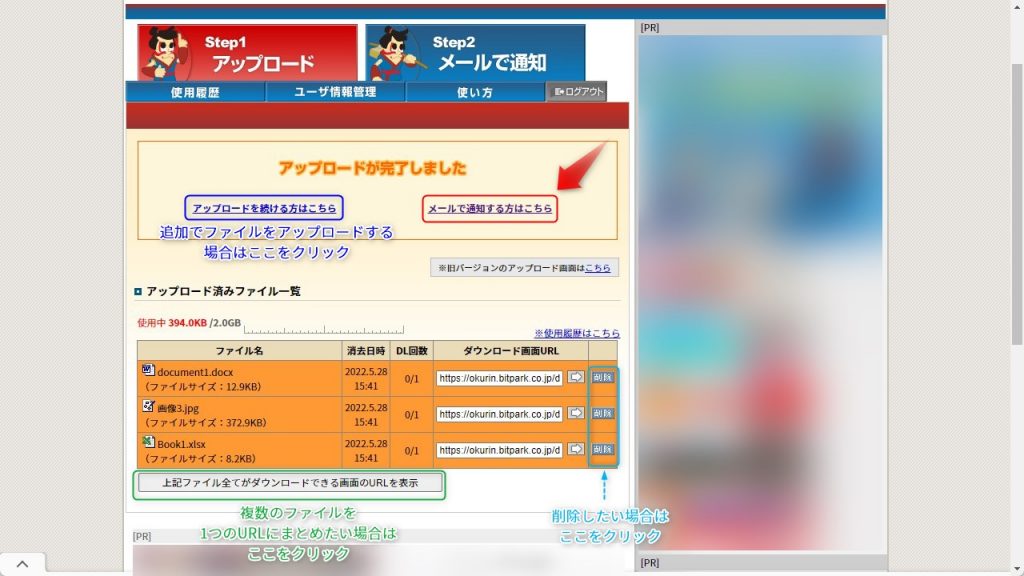The height and width of the screenshot is (576, 1024).
Task: Click the アップロード済みファイル一覧 heading
Action: tap(223, 291)
